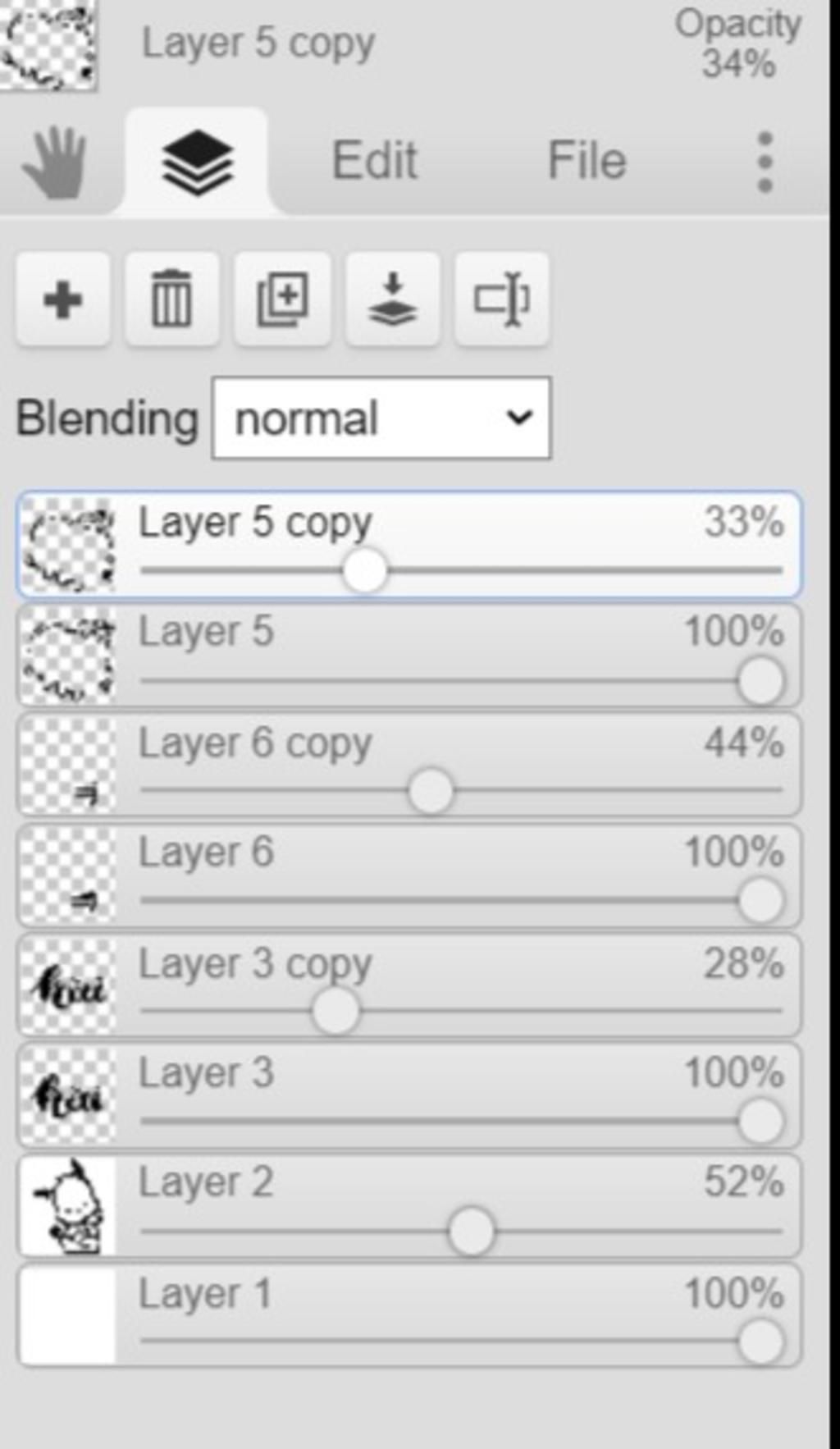This screenshot has width=840, height=1449.
Task: Open the Blending mode dropdown
Action: click(x=381, y=418)
